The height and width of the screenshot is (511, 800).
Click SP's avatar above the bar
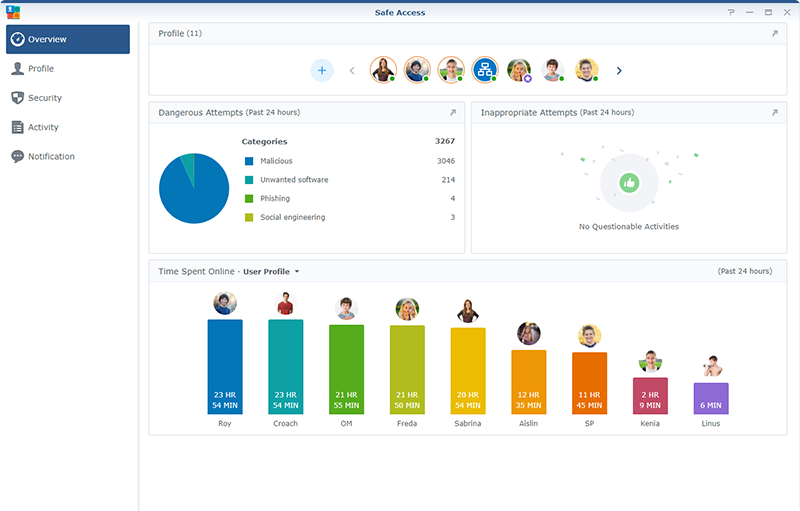589,336
